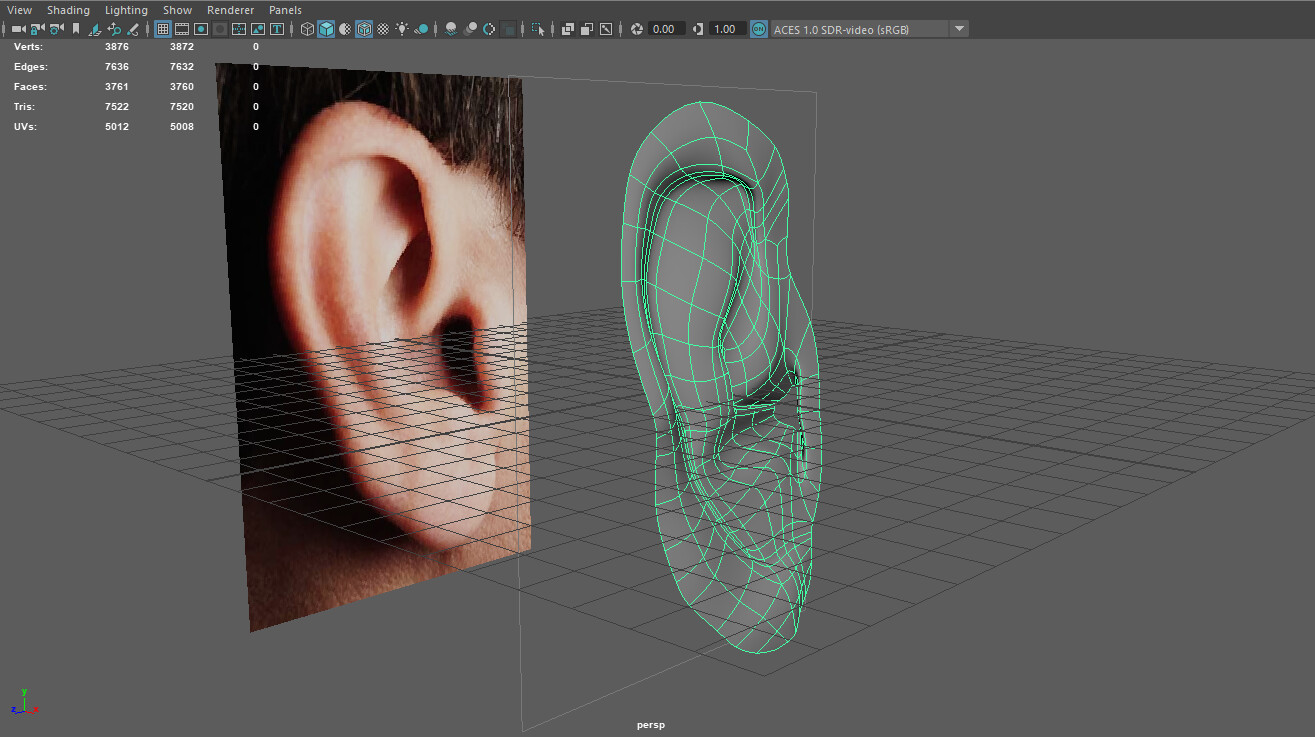Select Smooth Shade All cube icon
Viewport: 1315px width, 737px height.
pyautogui.click(x=326, y=29)
